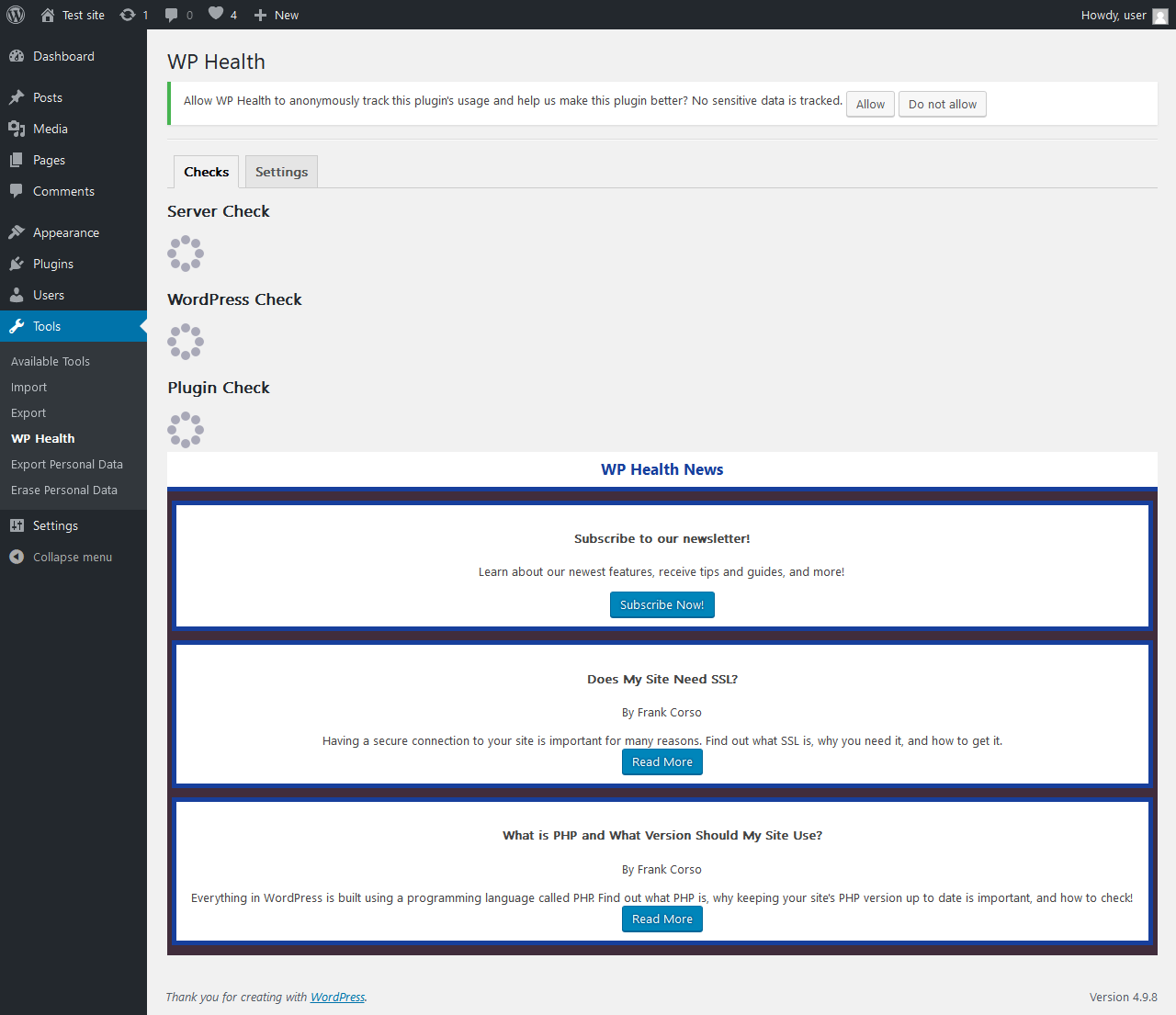Screen dimensions: 1176x1015
Task: Open the Howdy, user account menu
Action: [1125, 15]
